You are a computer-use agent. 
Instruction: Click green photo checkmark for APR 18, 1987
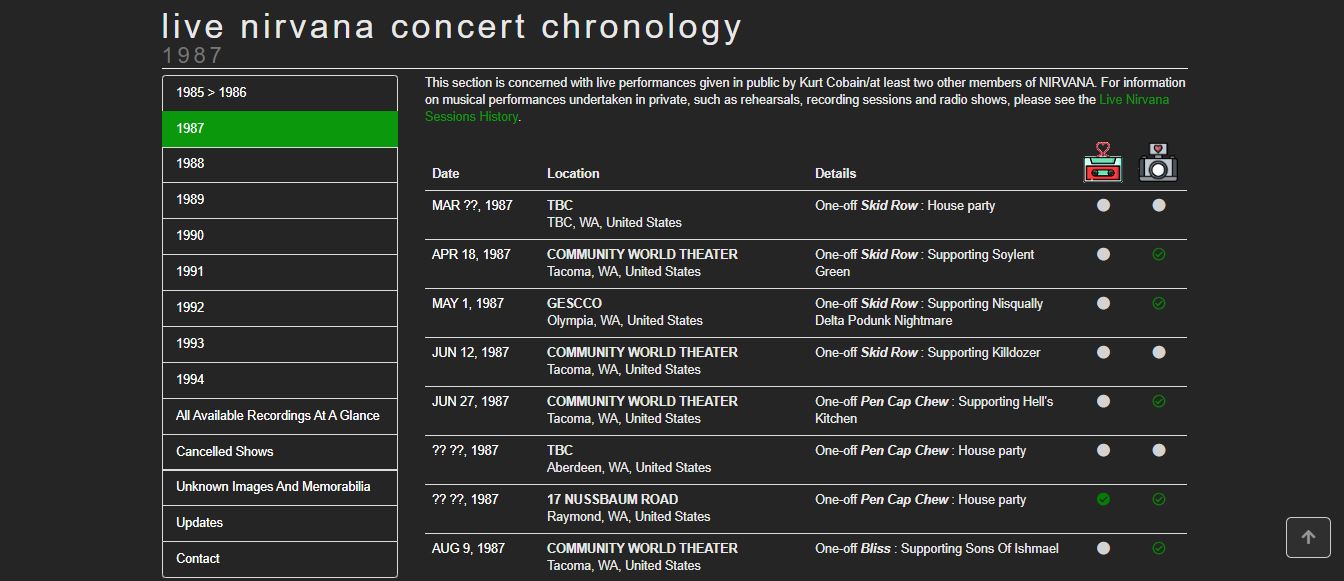1158,254
